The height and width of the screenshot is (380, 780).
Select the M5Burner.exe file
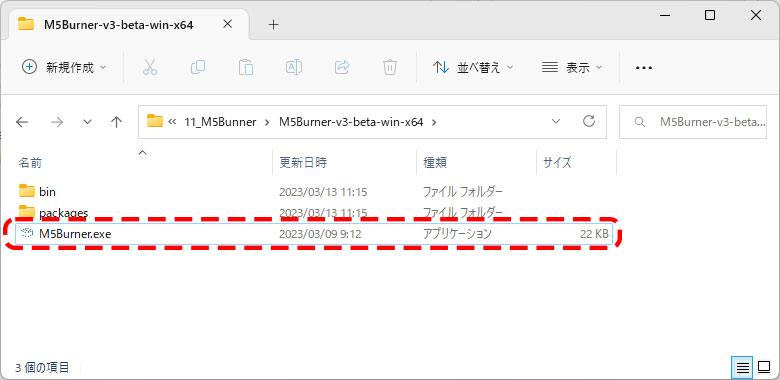(x=313, y=233)
